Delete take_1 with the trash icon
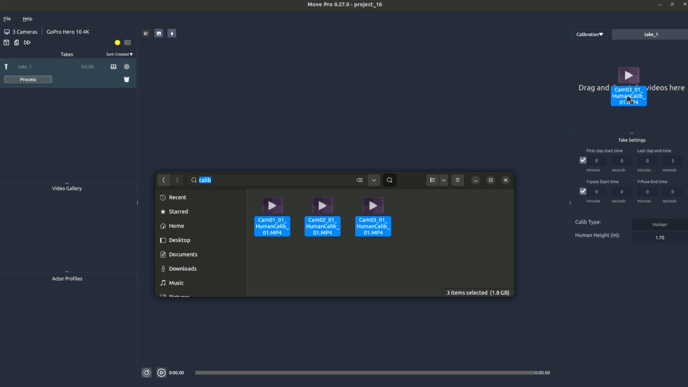The width and height of the screenshot is (688, 387). tap(126, 79)
